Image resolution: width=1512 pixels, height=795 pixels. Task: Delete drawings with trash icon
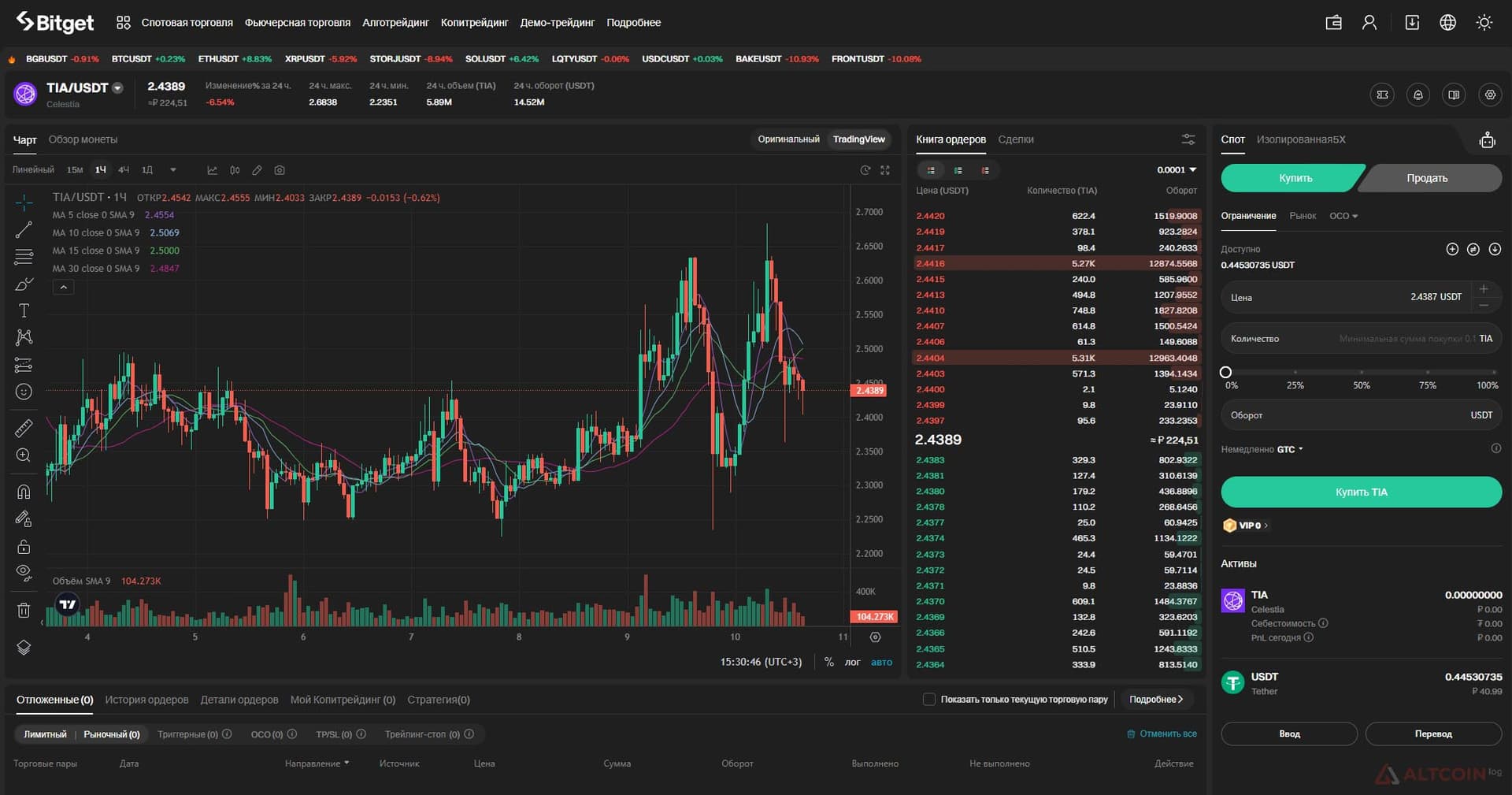tap(24, 610)
